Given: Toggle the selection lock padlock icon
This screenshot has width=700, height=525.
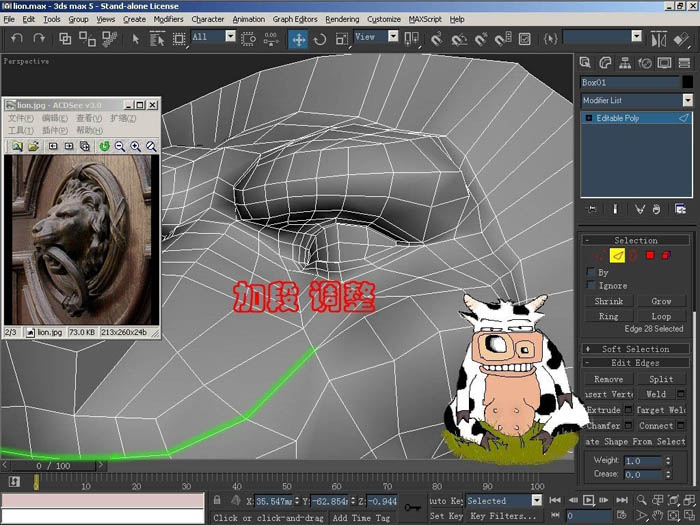Looking at the screenshot, I should pyautogui.click(x=217, y=500).
